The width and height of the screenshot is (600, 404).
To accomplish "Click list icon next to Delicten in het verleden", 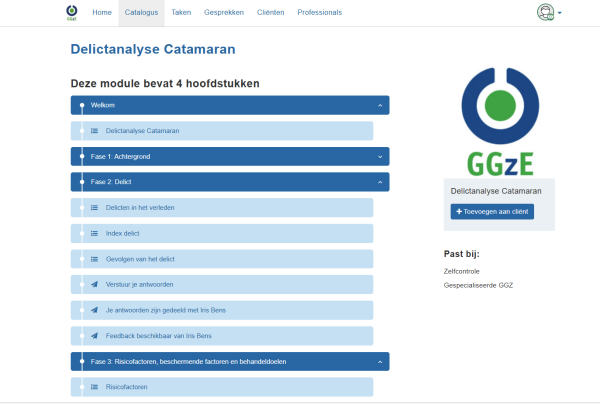I will 94,208.
